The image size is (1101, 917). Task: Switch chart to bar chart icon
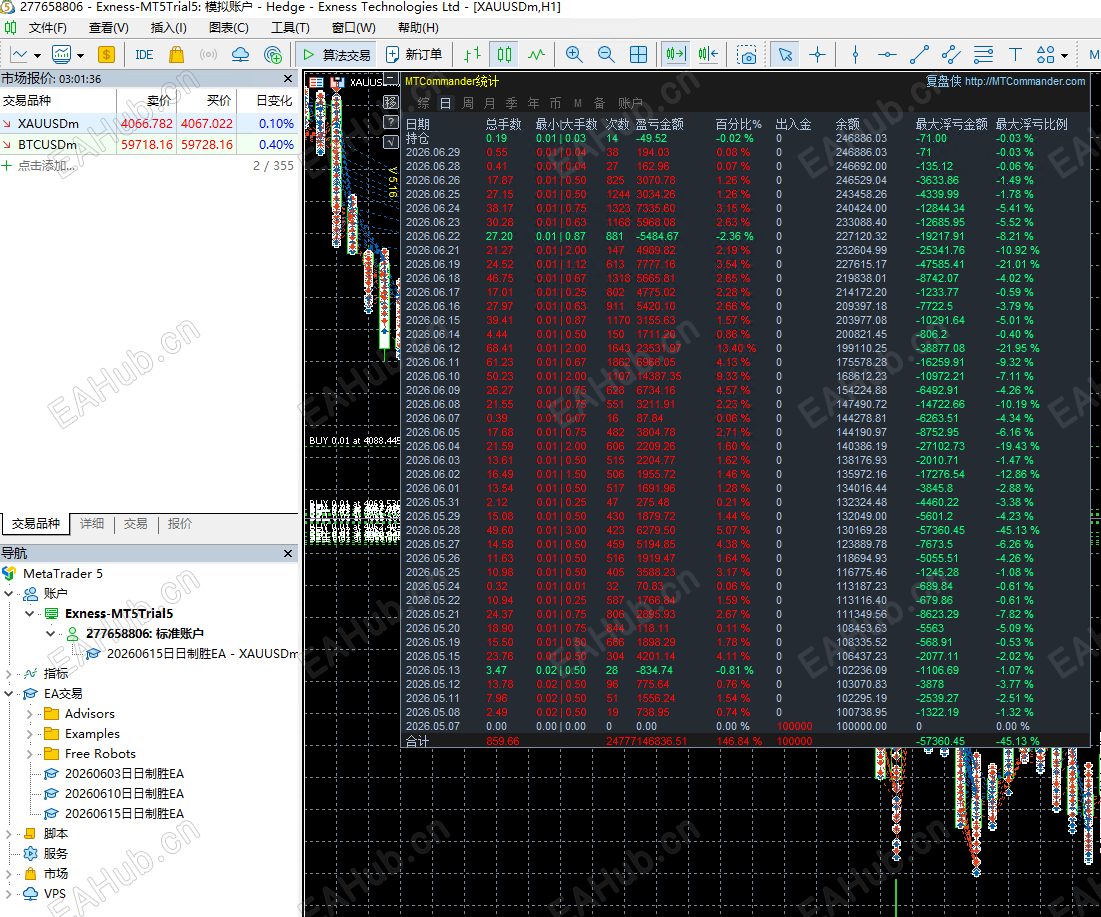473,55
